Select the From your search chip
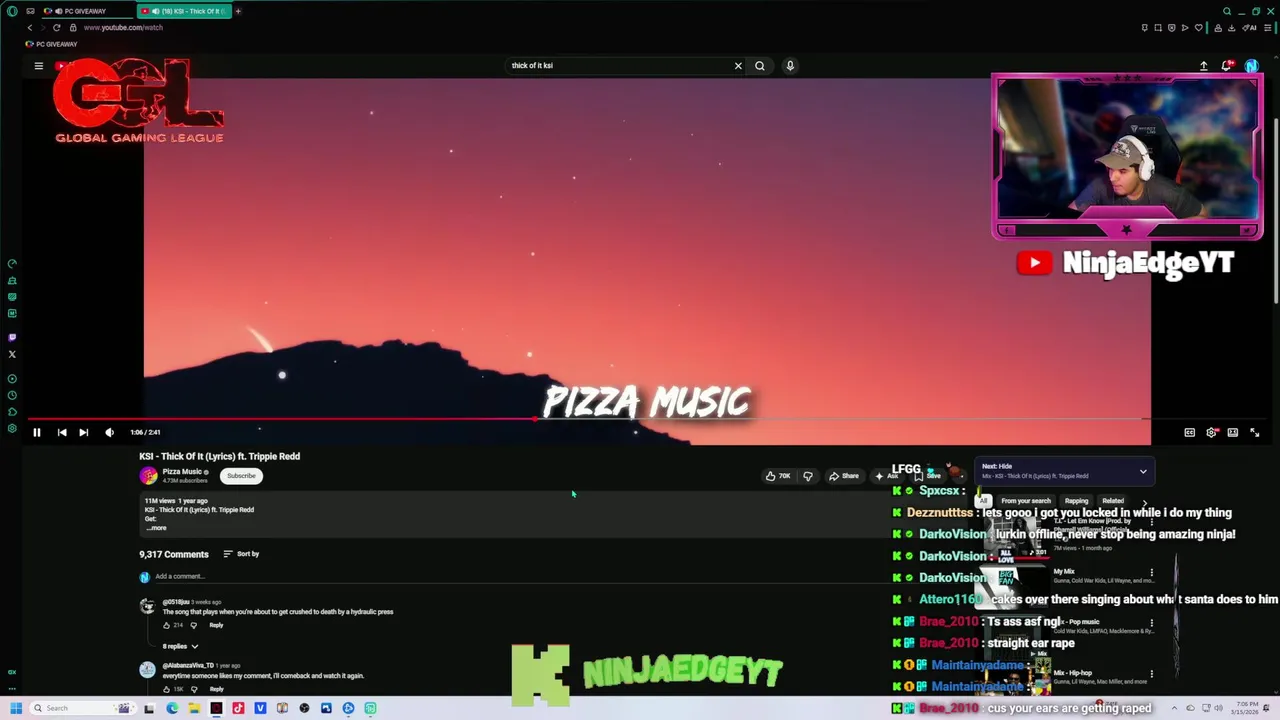 pyautogui.click(x=1026, y=501)
